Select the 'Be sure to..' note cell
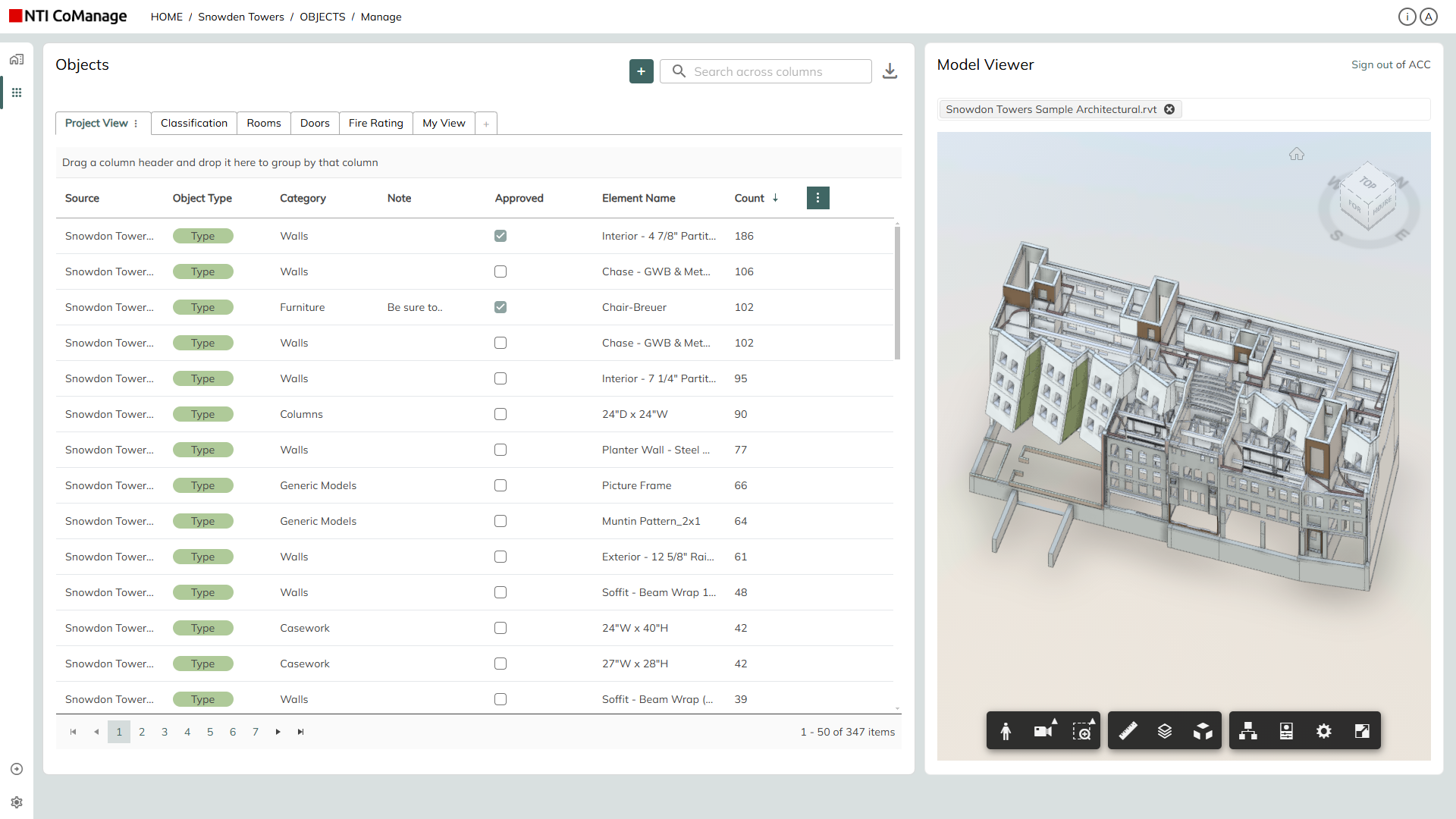This screenshot has width=1456, height=819. click(415, 307)
